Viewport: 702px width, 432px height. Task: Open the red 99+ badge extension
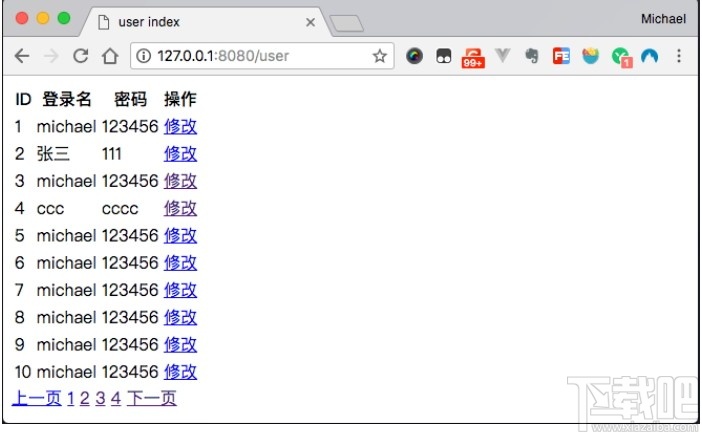[x=473, y=58]
